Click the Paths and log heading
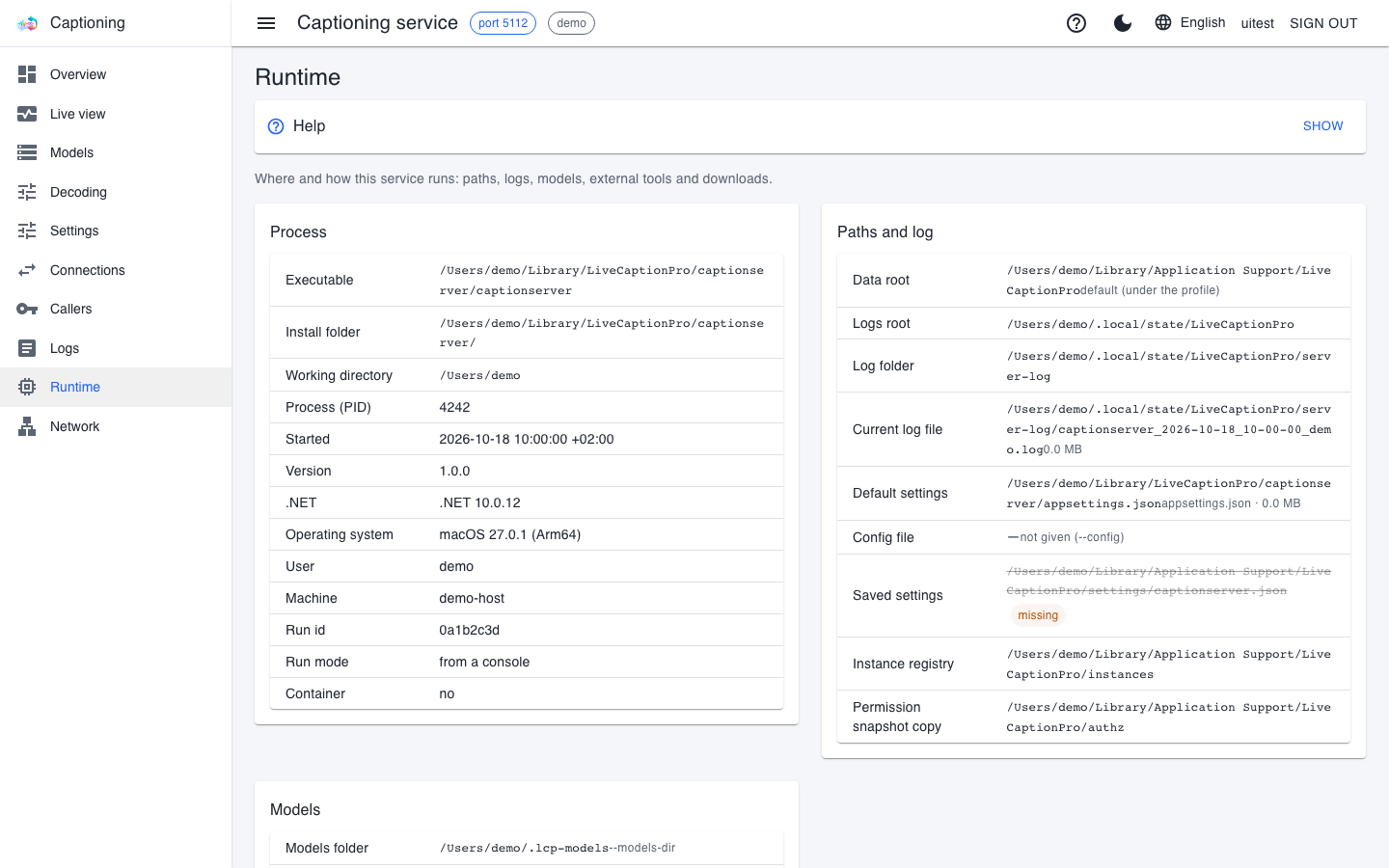 (x=885, y=232)
